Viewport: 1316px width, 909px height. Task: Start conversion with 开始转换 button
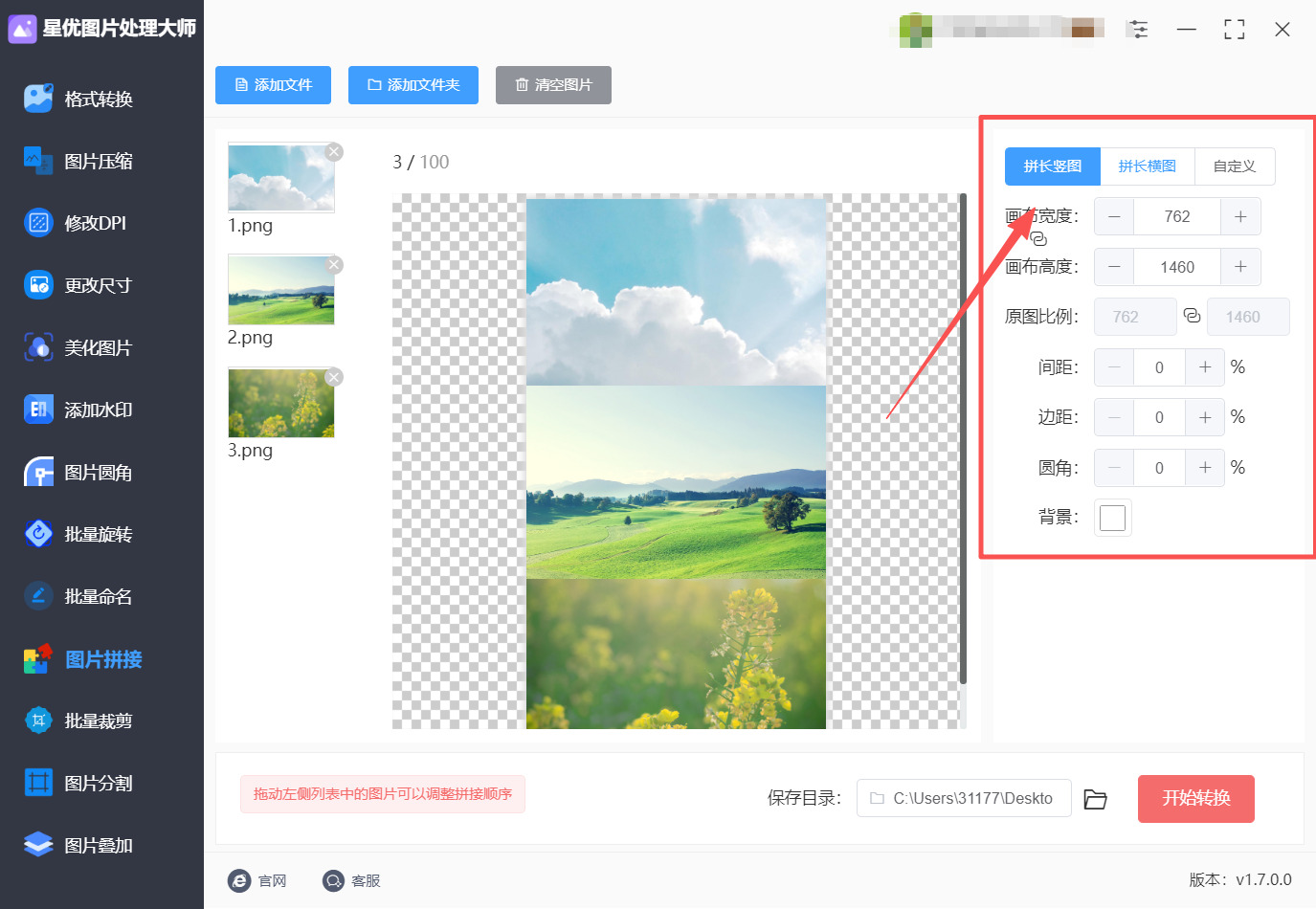click(1196, 799)
